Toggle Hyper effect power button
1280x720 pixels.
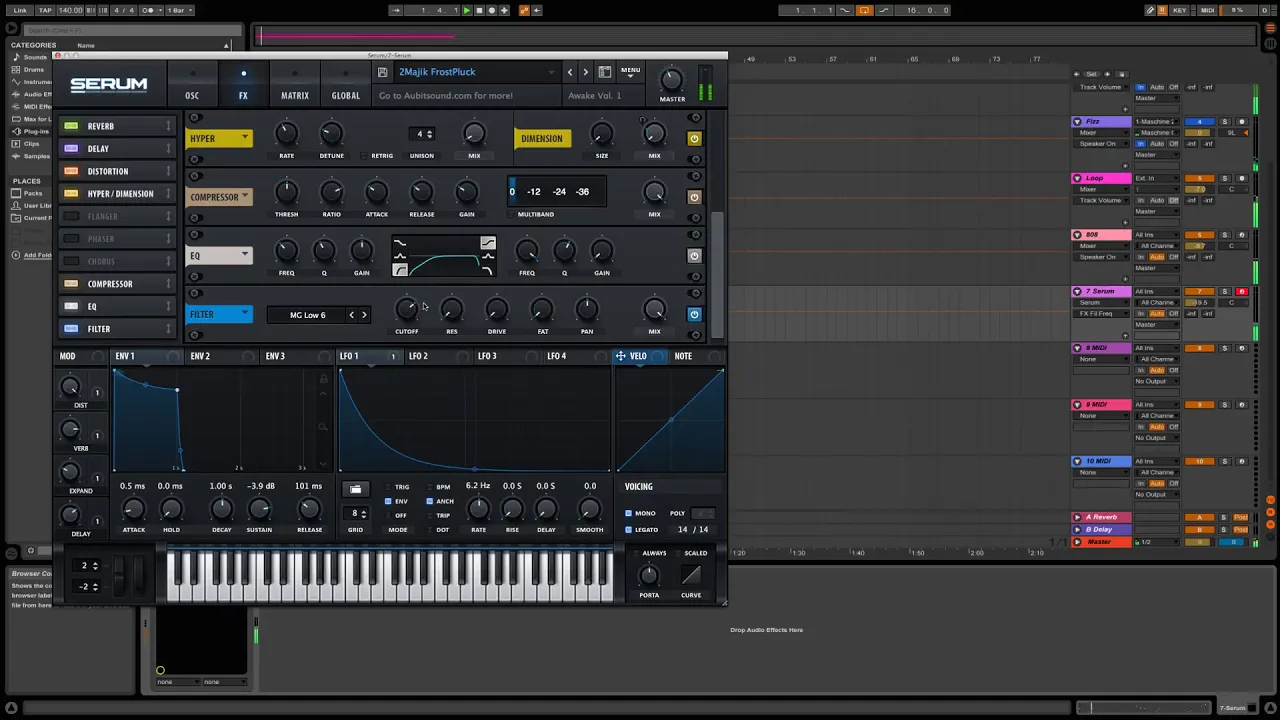[x=694, y=139]
